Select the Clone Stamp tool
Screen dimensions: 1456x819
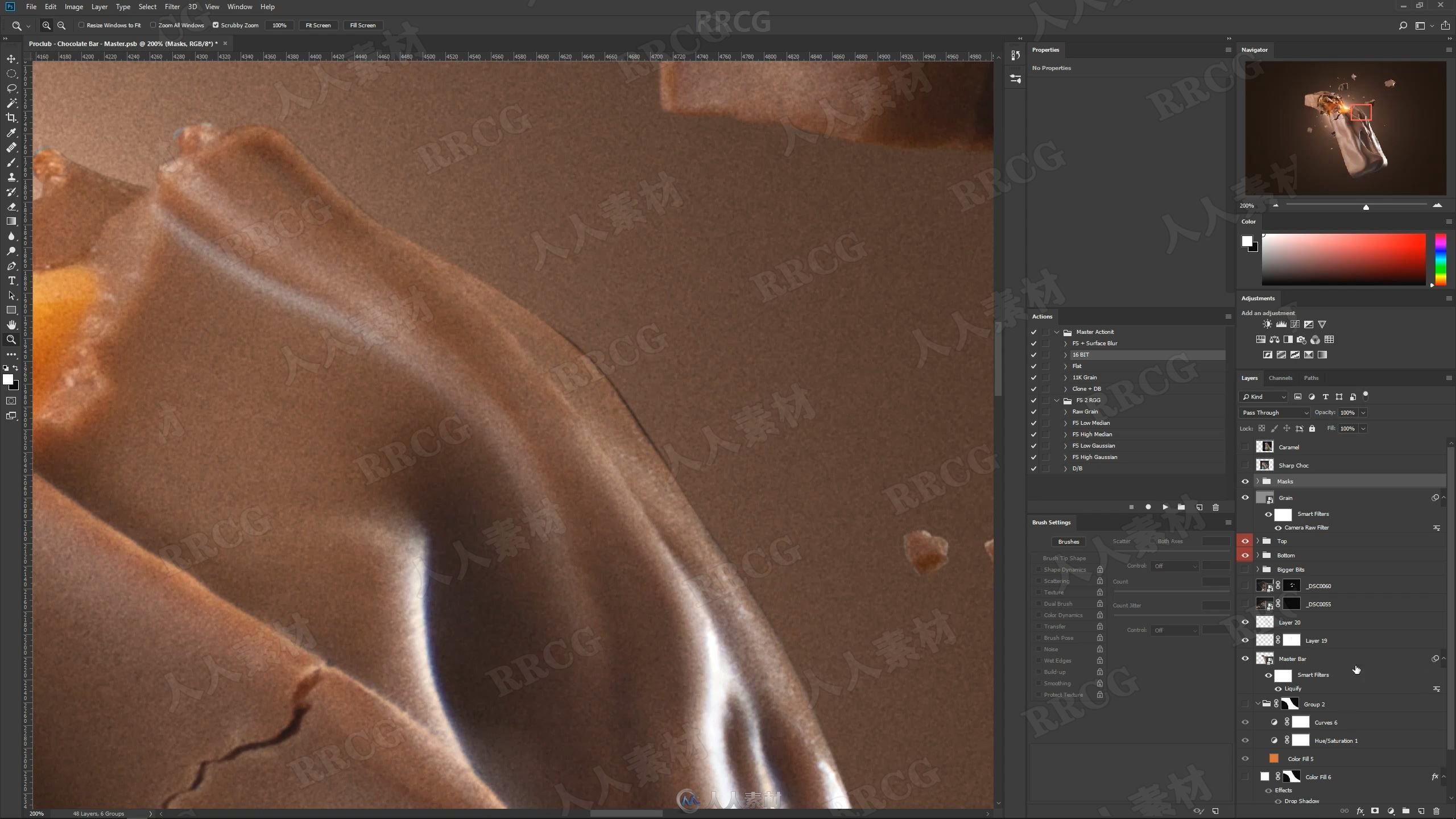click(11, 177)
